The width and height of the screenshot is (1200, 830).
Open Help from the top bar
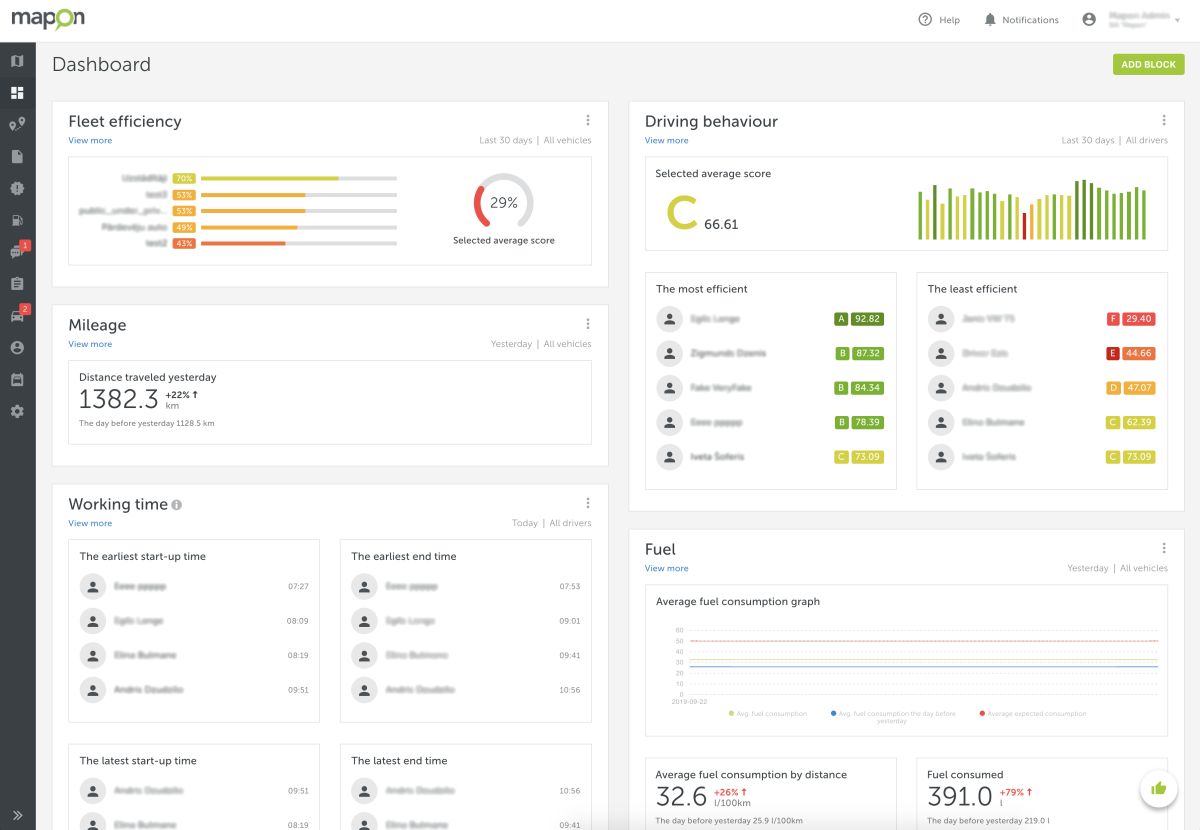(939, 19)
